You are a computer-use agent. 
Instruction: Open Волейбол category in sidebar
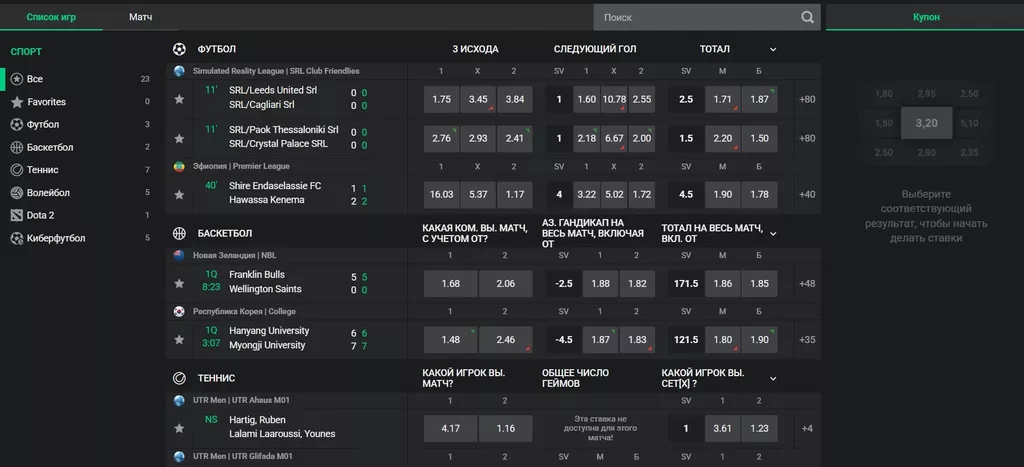(x=48, y=193)
